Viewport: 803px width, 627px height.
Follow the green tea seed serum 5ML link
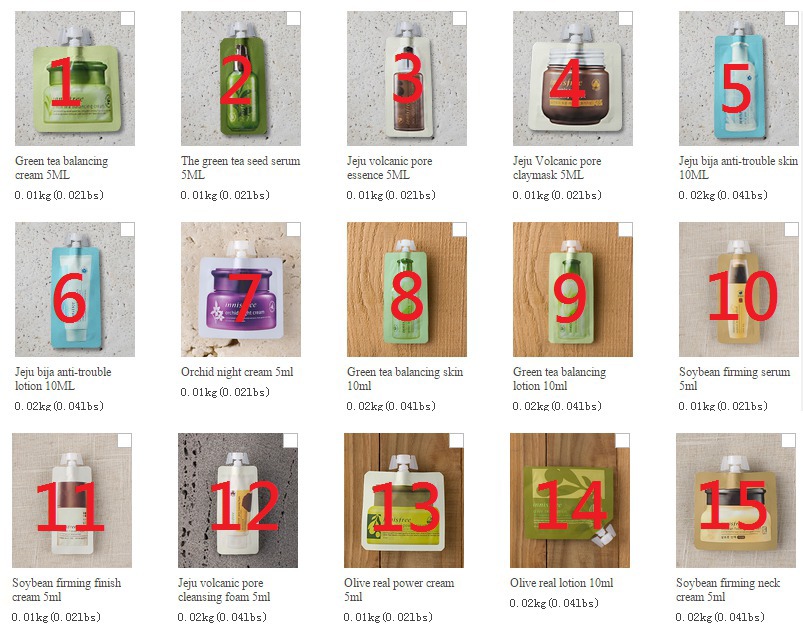coord(240,168)
